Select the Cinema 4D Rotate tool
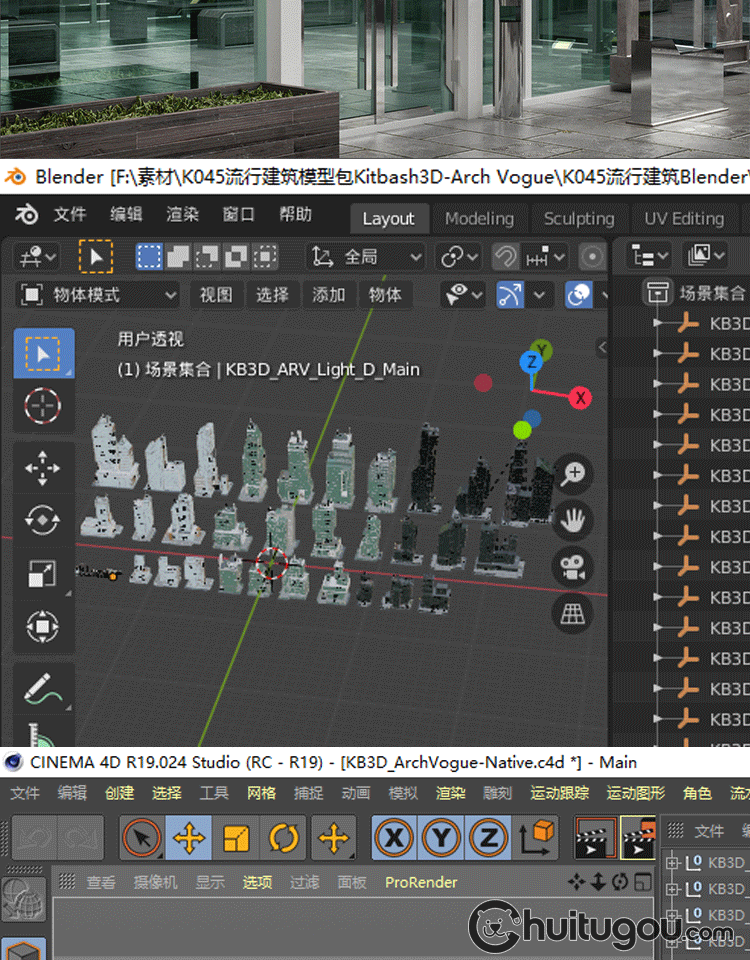Screen dimensions: 750x960 coord(283,838)
